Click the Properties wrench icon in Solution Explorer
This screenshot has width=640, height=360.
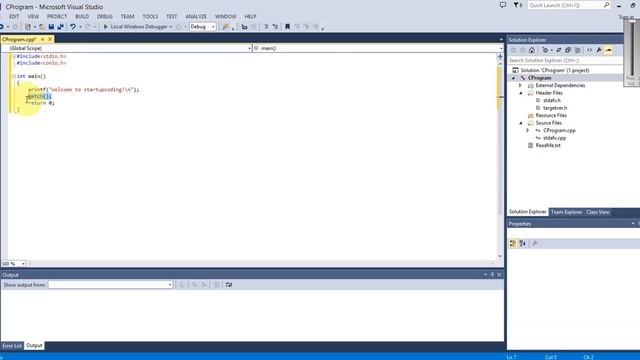point(599,50)
